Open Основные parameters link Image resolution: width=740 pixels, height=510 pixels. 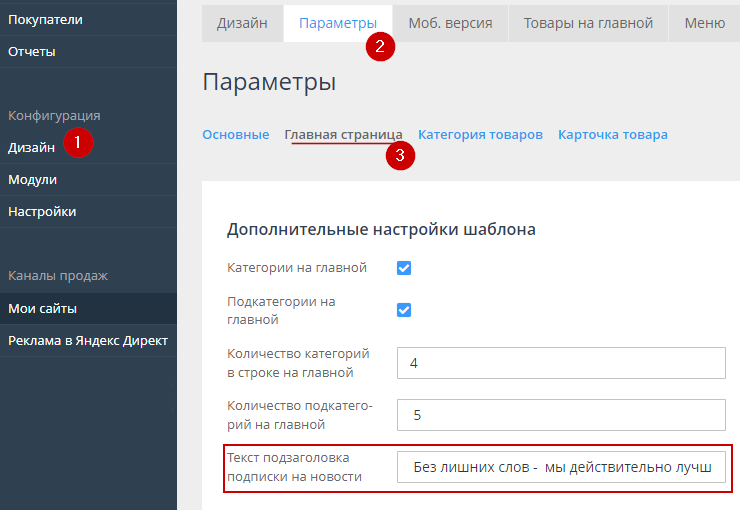tap(235, 134)
